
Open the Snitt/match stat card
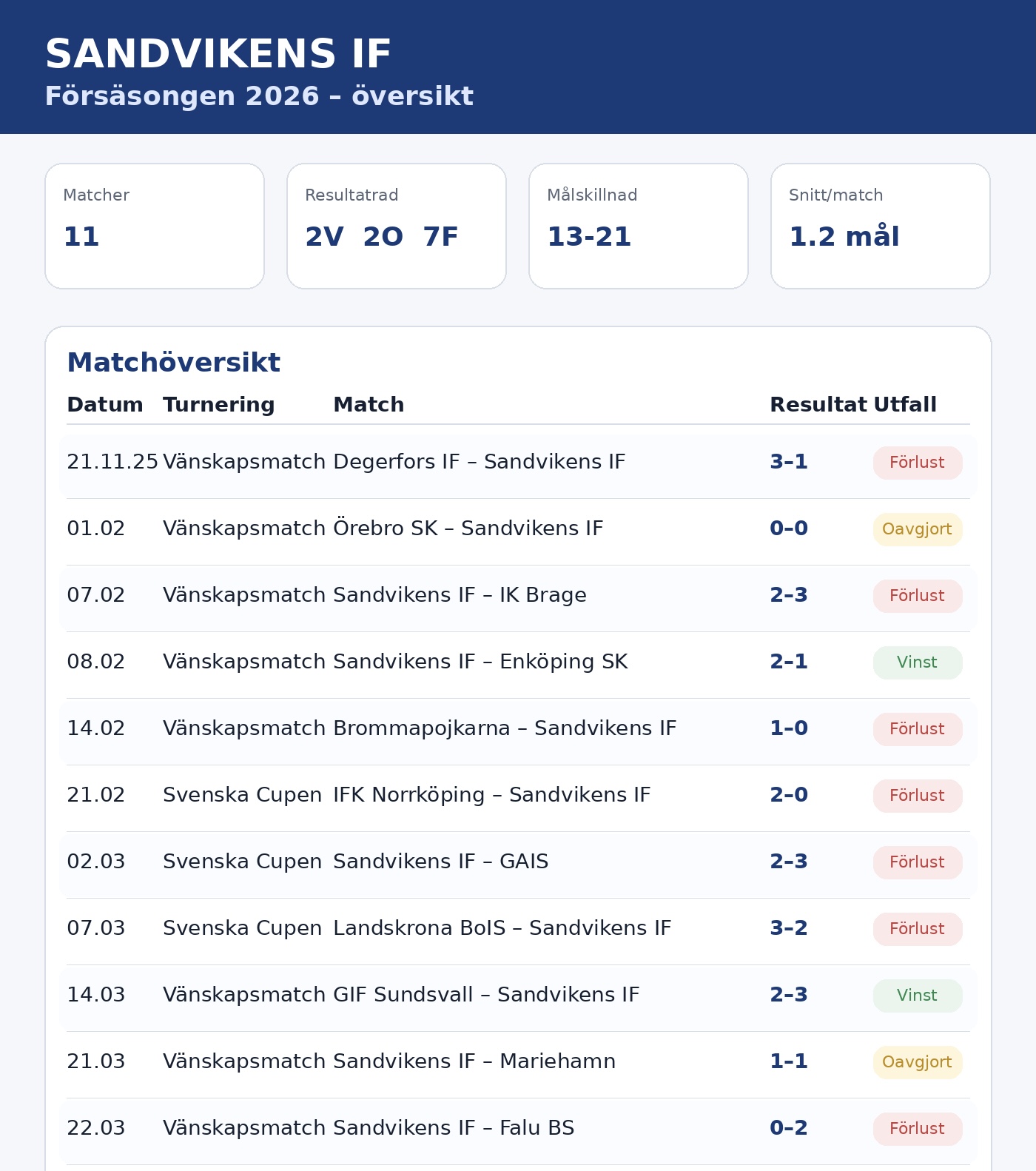881,226
